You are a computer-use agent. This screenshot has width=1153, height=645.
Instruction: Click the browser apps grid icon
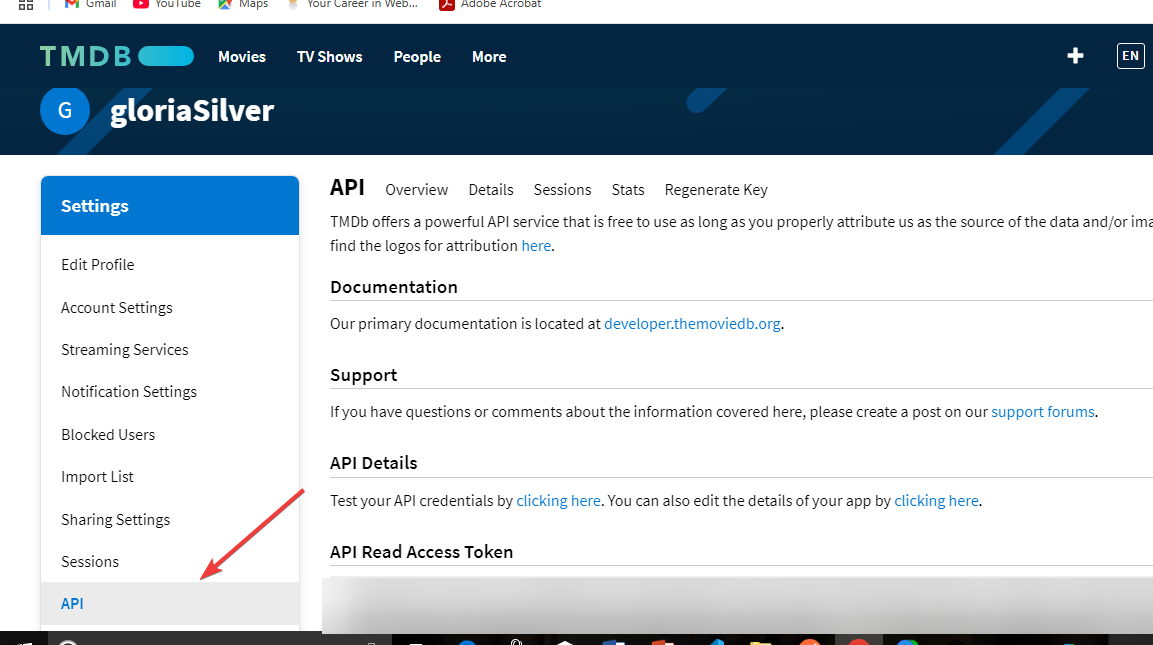click(x=26, y=4)
